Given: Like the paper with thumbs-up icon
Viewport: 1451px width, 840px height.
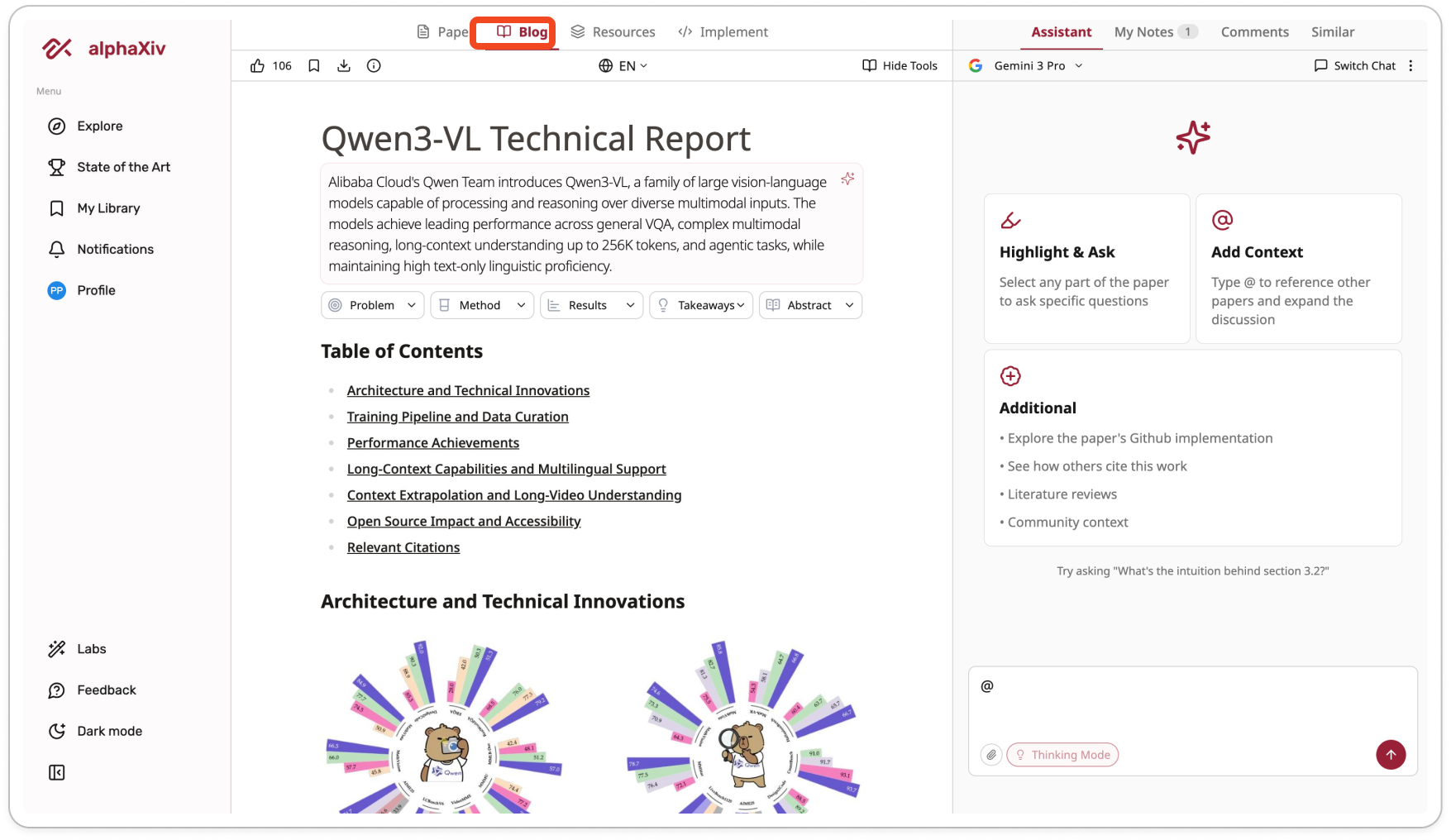Looking at the screenshot, I should pos(258,66).
